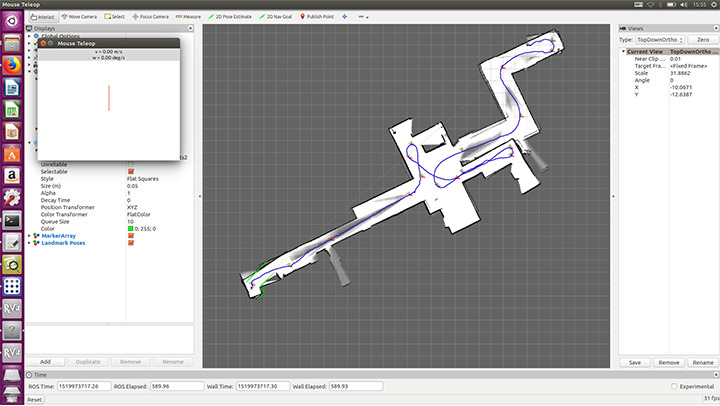Viewport: 720px width, 406px height.
Task: Click the green Color swatch
Action: tap(131, 228)
